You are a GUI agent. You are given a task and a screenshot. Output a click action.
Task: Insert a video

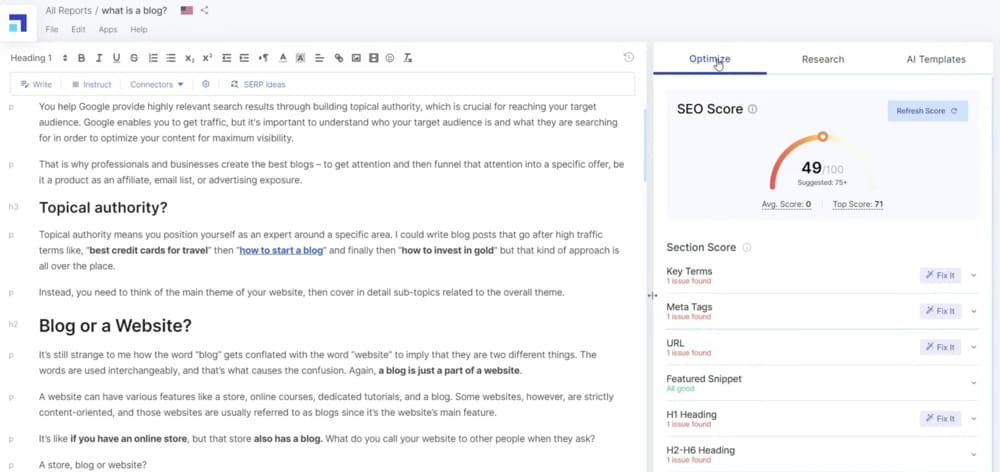click(x=374, y=58)
